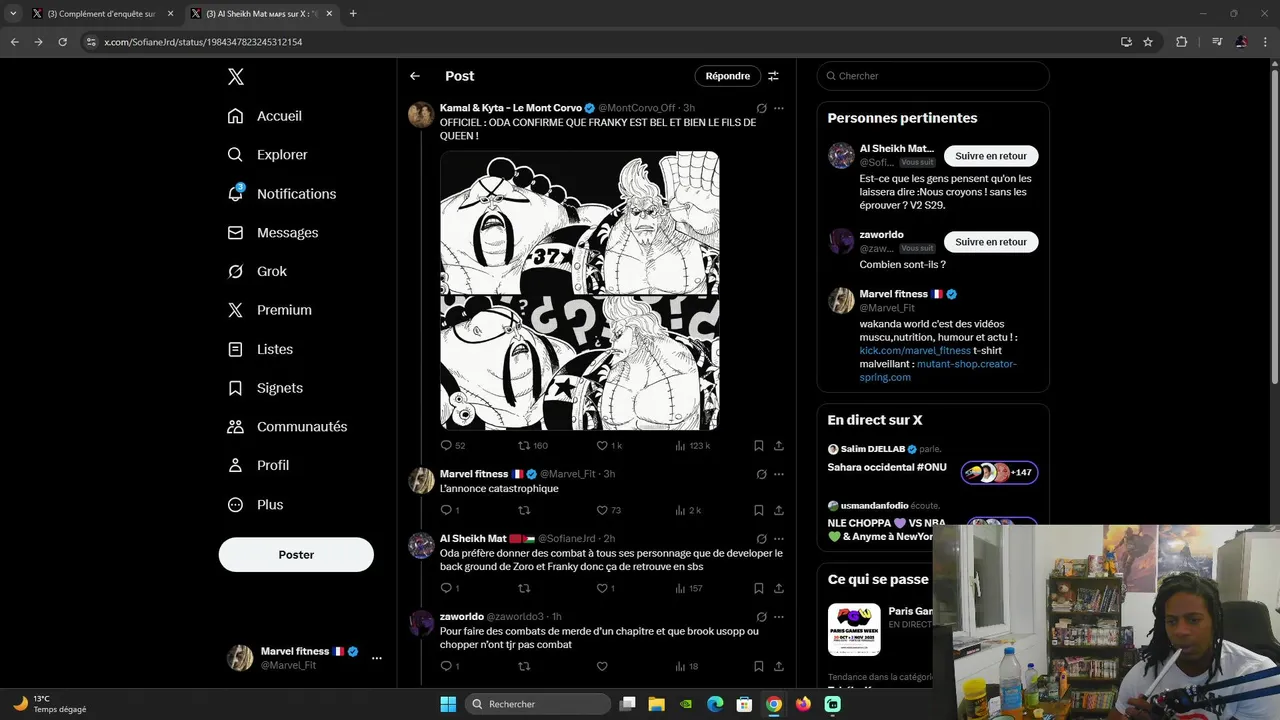Bookmark this page with the star icon
Image resolution: width=1280 pixels, height=720 pixels.
1148,42
